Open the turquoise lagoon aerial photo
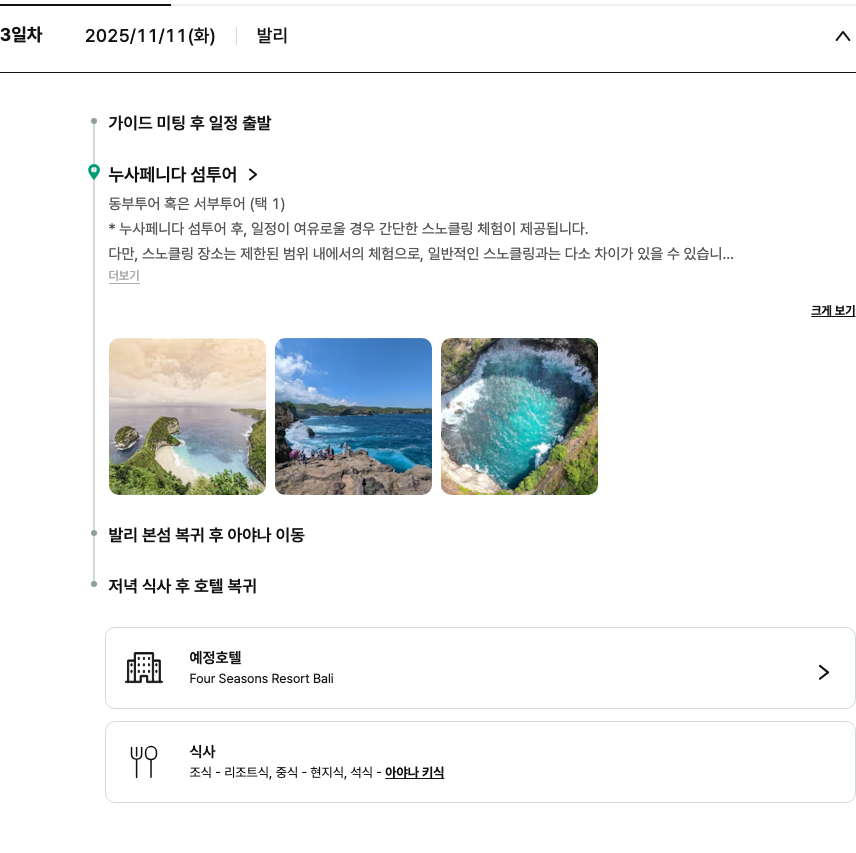Viewport: 856px width, 853px height. (519, 416)
